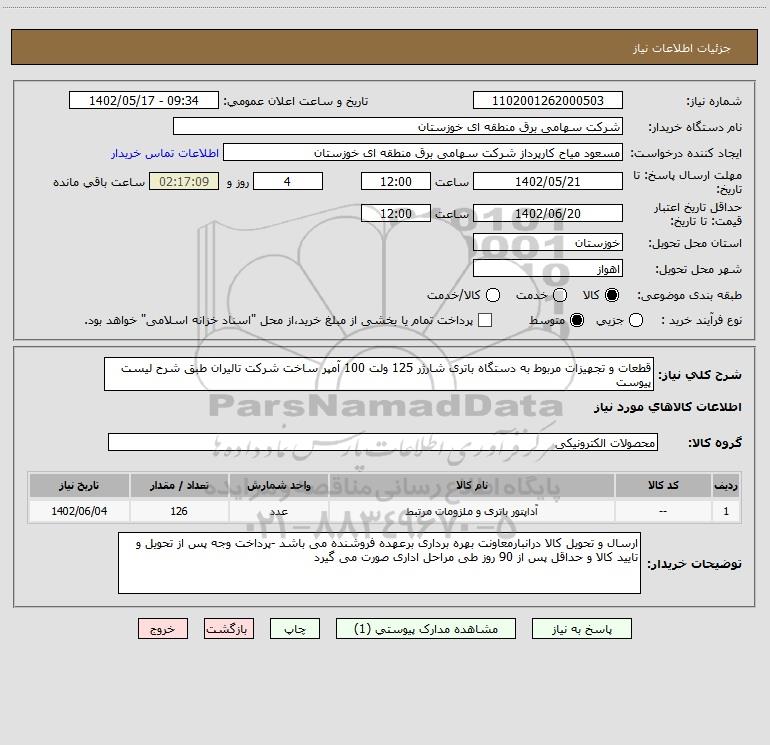This screenshot has height=745, width=770.
Task: Click the buyer notes text area
Action: [380, 563]
